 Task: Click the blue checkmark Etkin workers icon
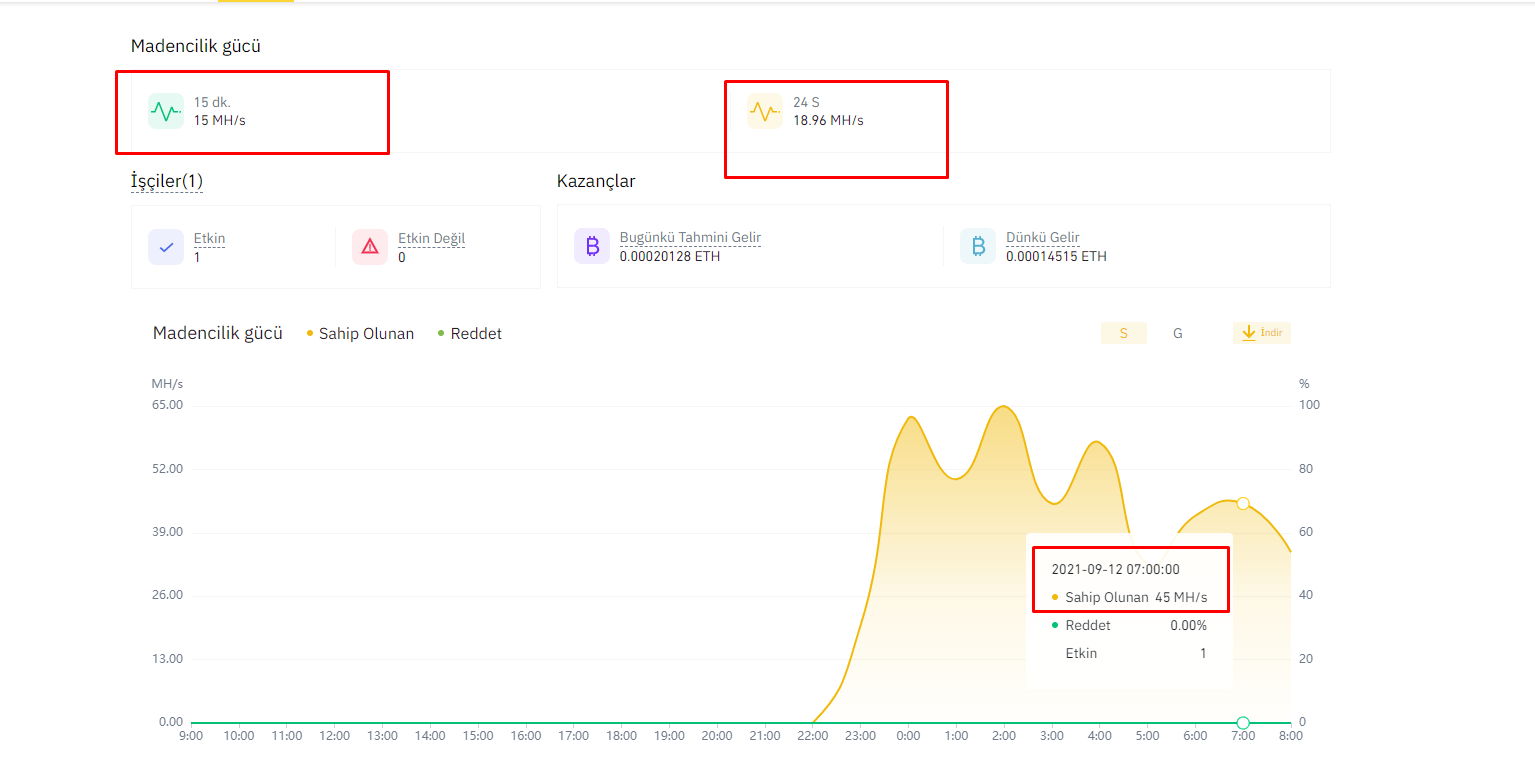(x=166, y=247)
